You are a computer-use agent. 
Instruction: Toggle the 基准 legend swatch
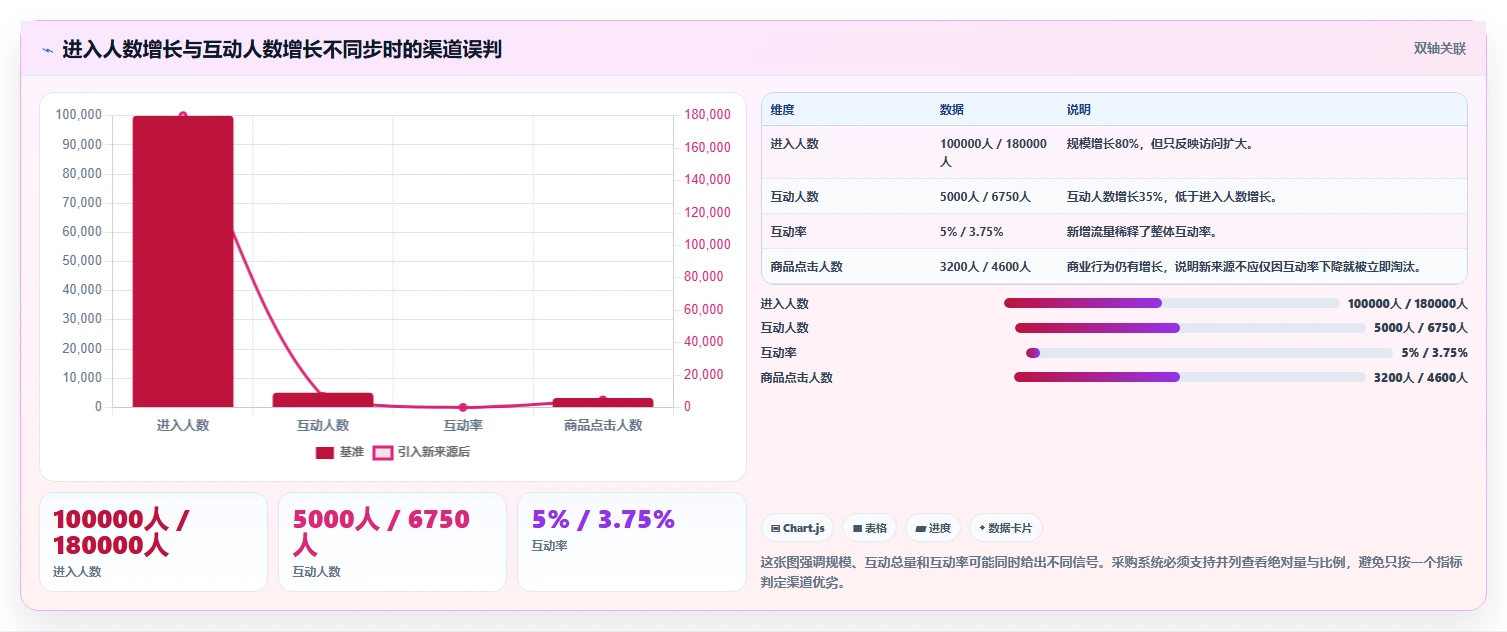pyautogui.click(x=325, y=453)
